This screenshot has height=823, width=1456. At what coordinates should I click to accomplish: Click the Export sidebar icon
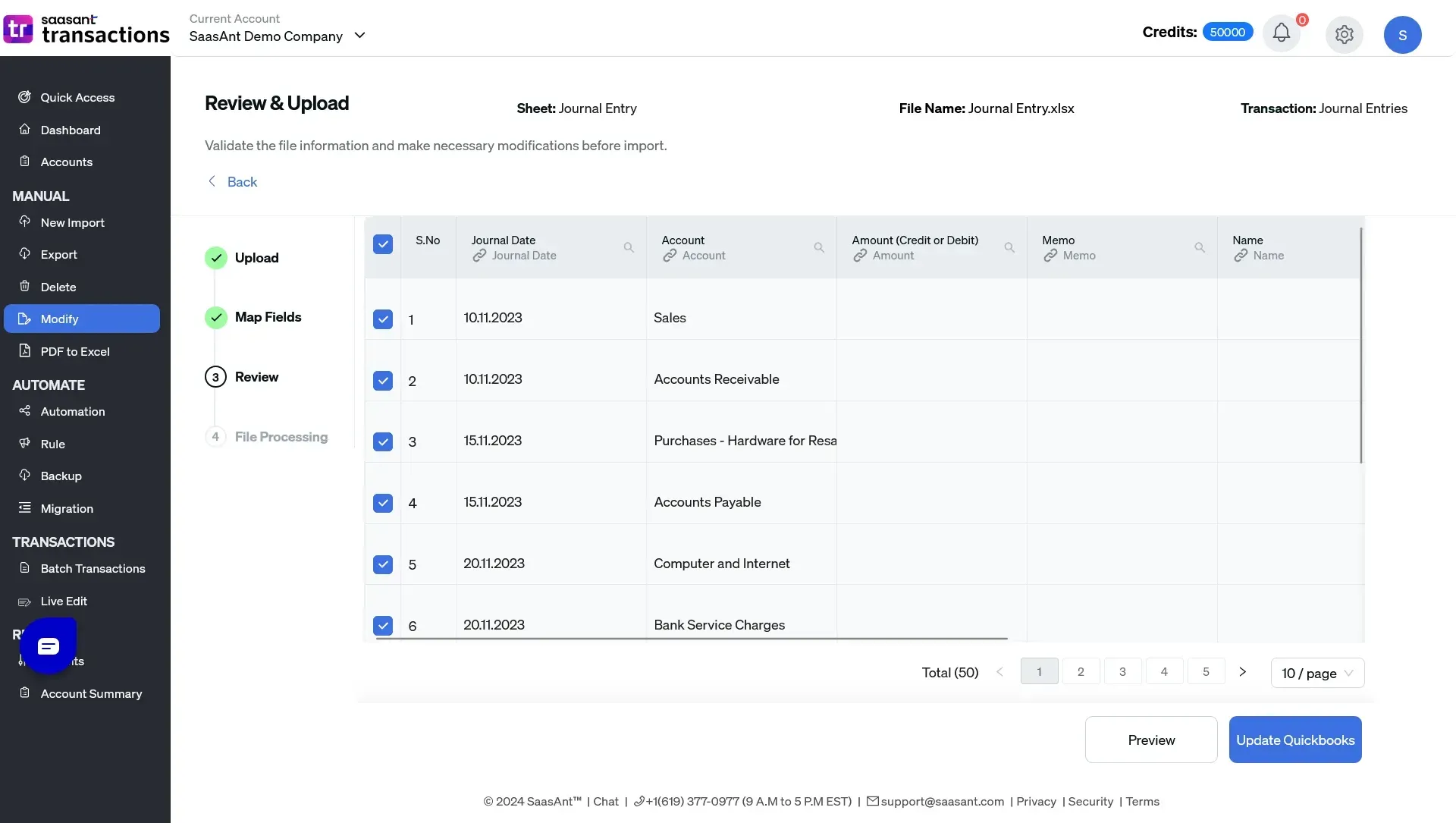[24, 253]
